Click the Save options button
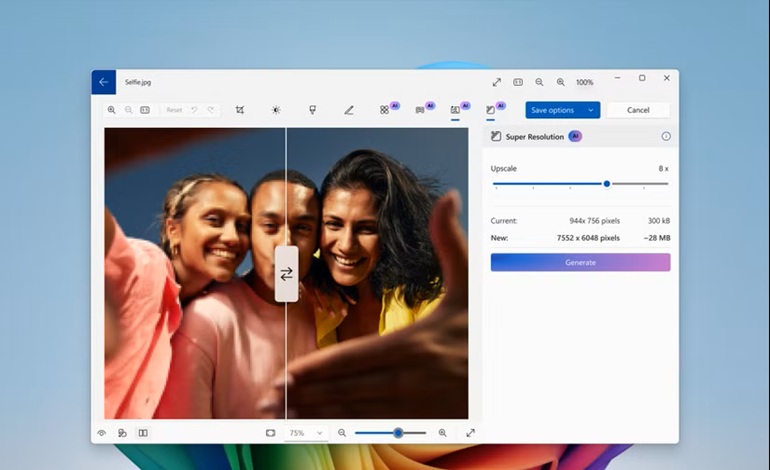The height and width of the screenshot is (470, 770). 553,110
